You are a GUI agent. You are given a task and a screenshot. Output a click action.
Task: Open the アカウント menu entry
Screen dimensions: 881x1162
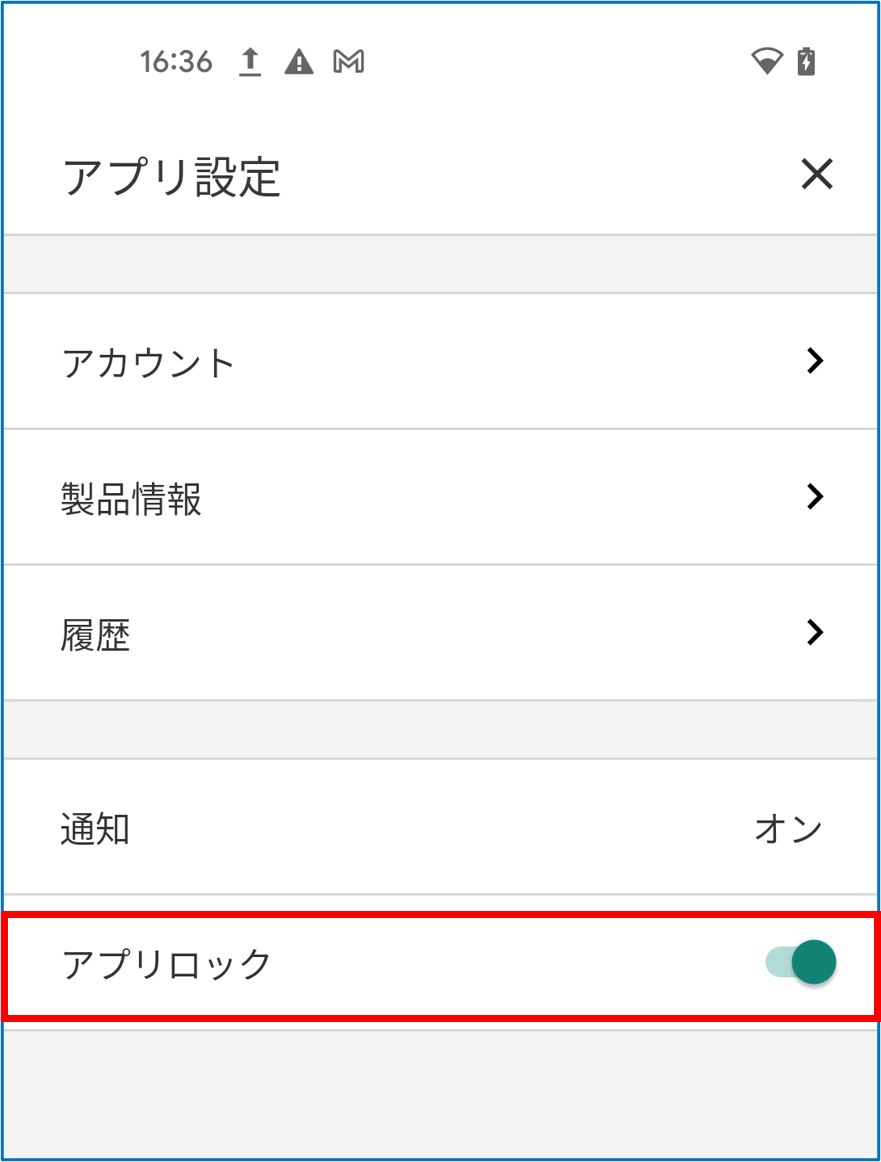tap(148, 362)
